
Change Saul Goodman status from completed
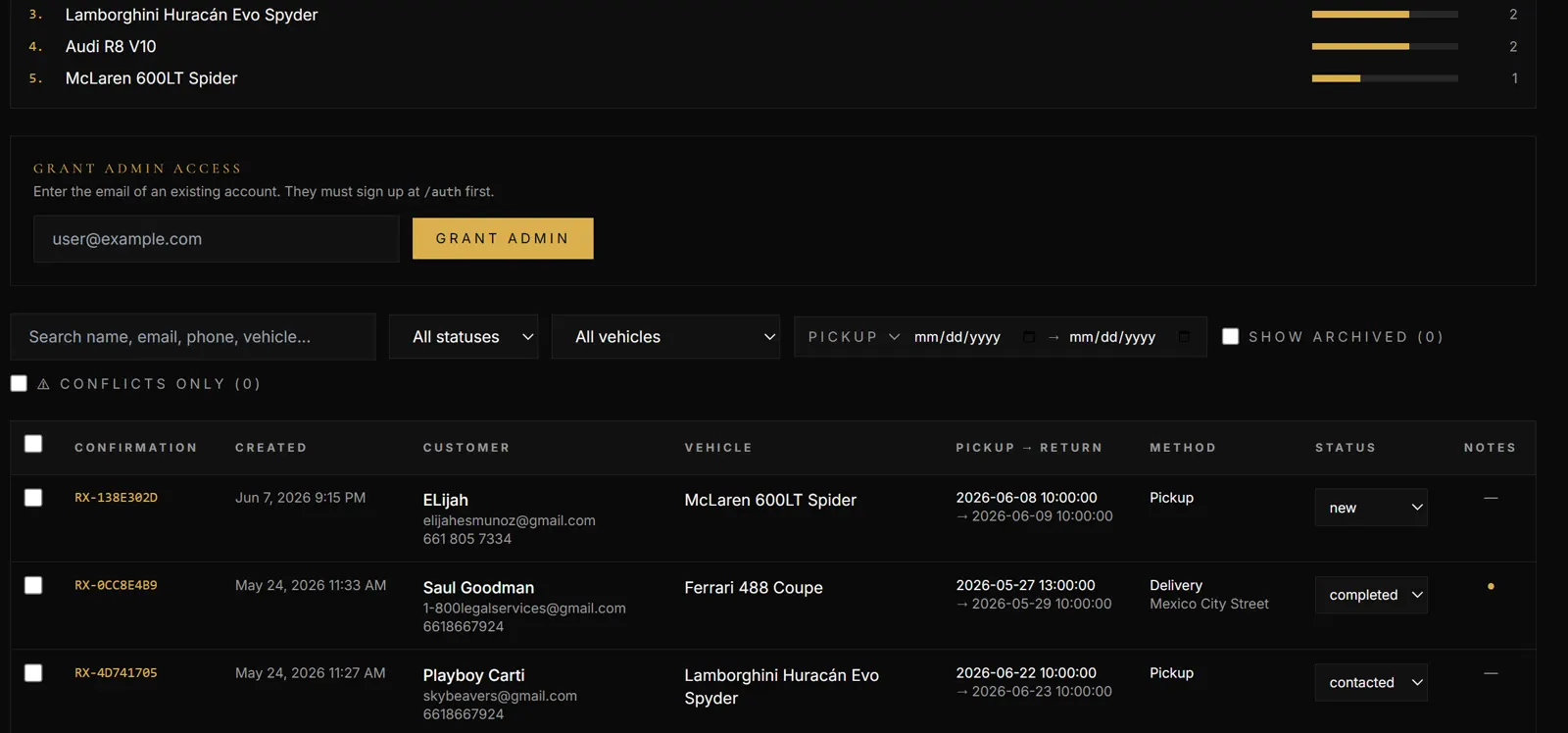[1371, 595]
